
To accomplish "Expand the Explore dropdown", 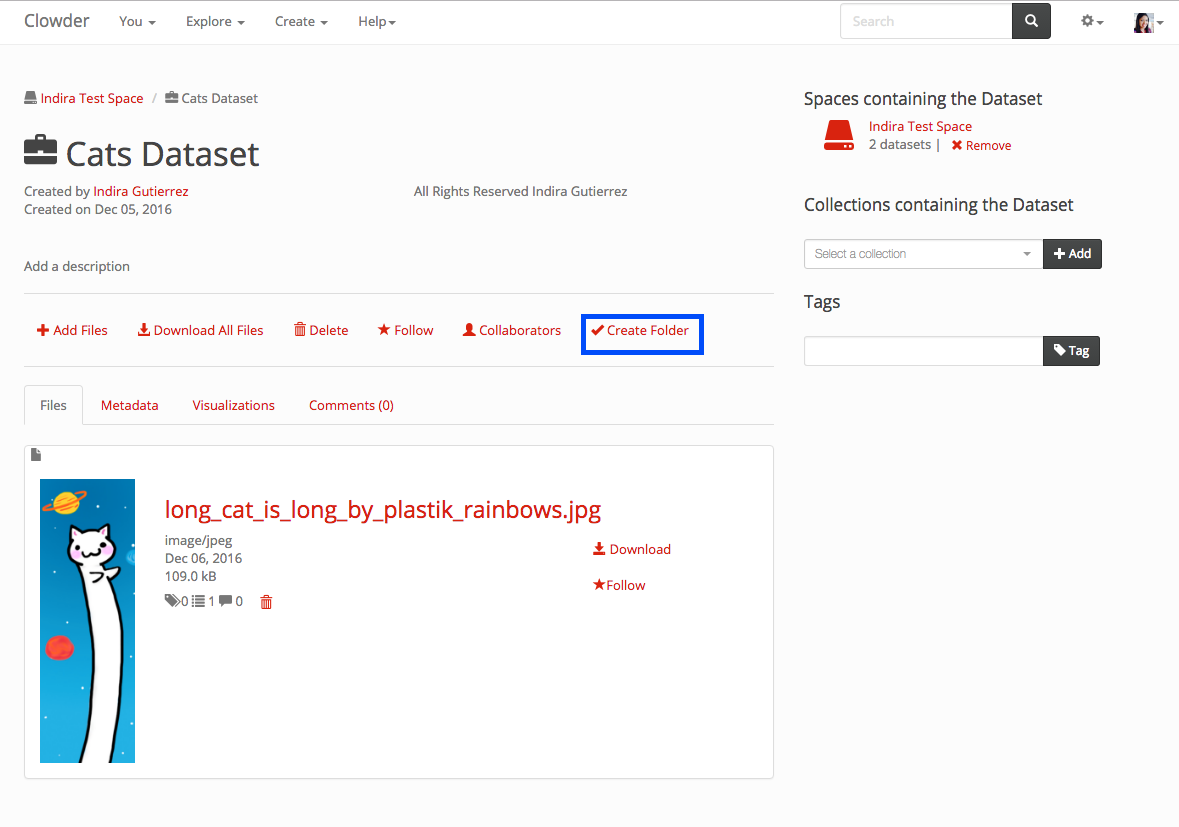I will pos(215,22).
